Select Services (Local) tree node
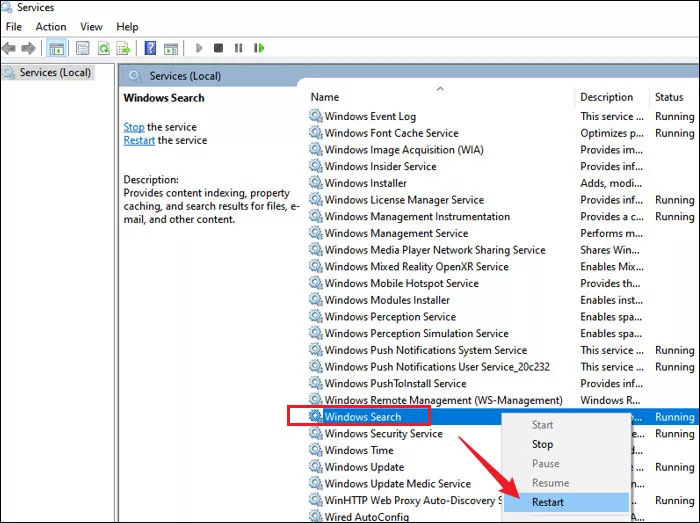Image resolution: width=700 pixels, height=523 pixels. point(47,72)
